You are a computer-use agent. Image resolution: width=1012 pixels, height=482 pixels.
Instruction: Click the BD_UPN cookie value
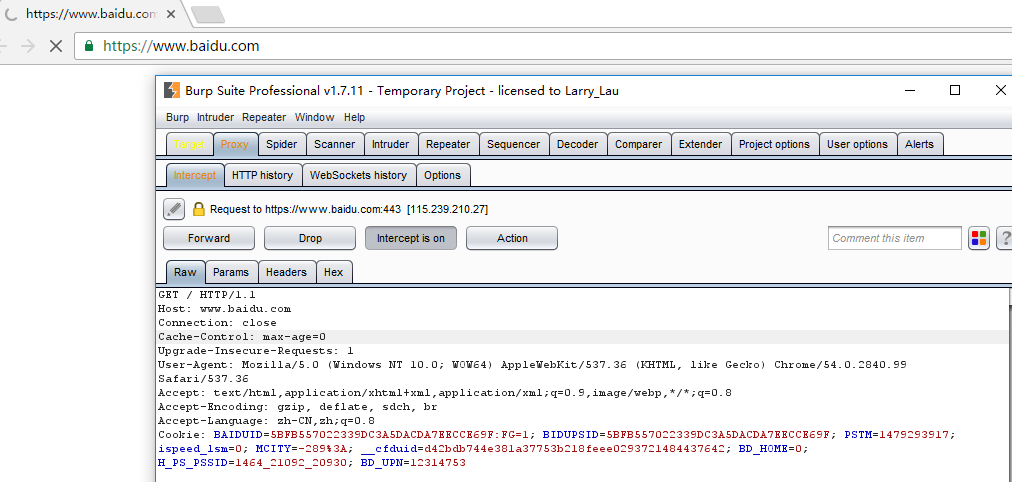click(x=438, y=463)
